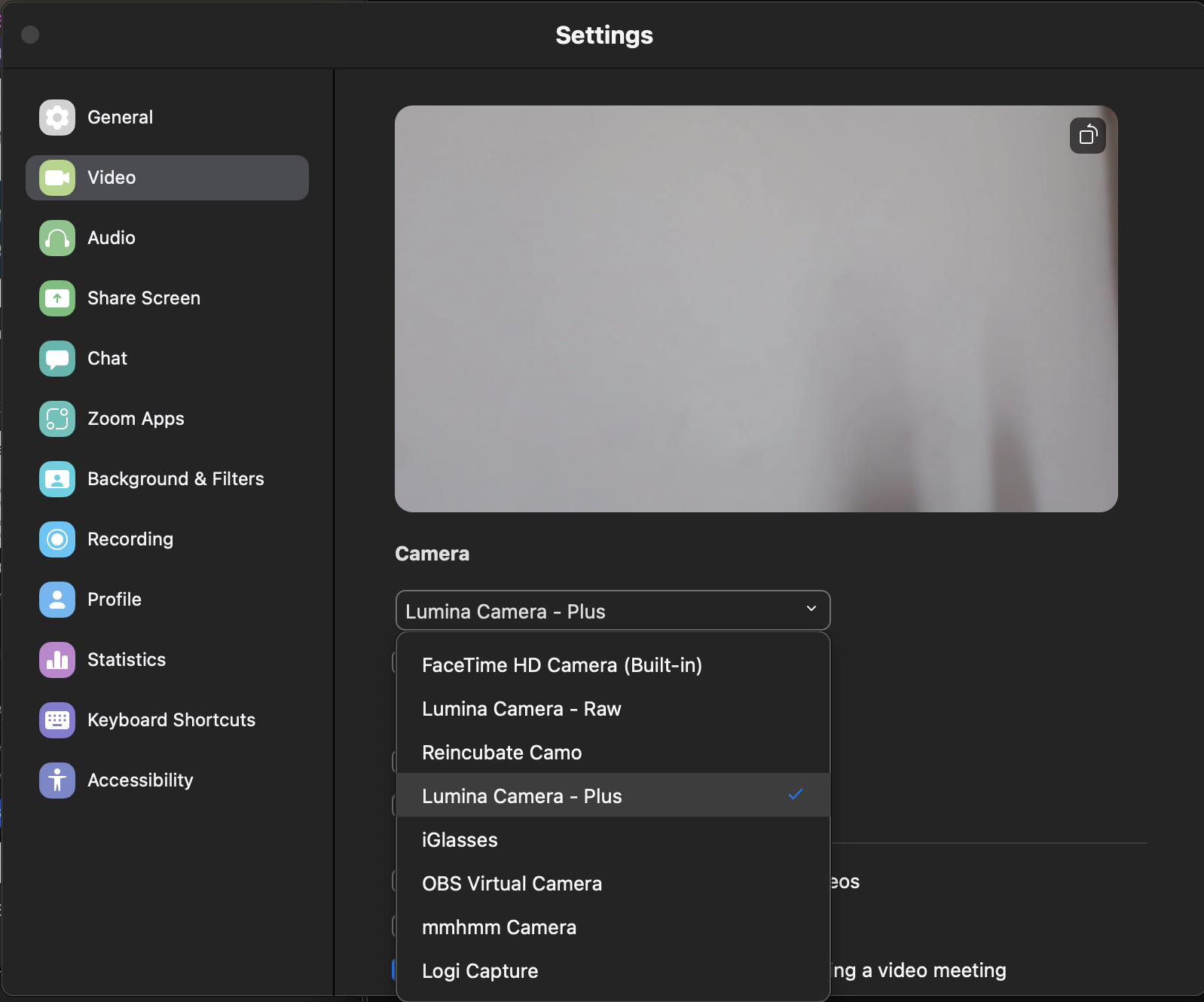This screenshot has height=1002, width=1204.
Task: Click the Profile person icon
Action: point(57,600)
